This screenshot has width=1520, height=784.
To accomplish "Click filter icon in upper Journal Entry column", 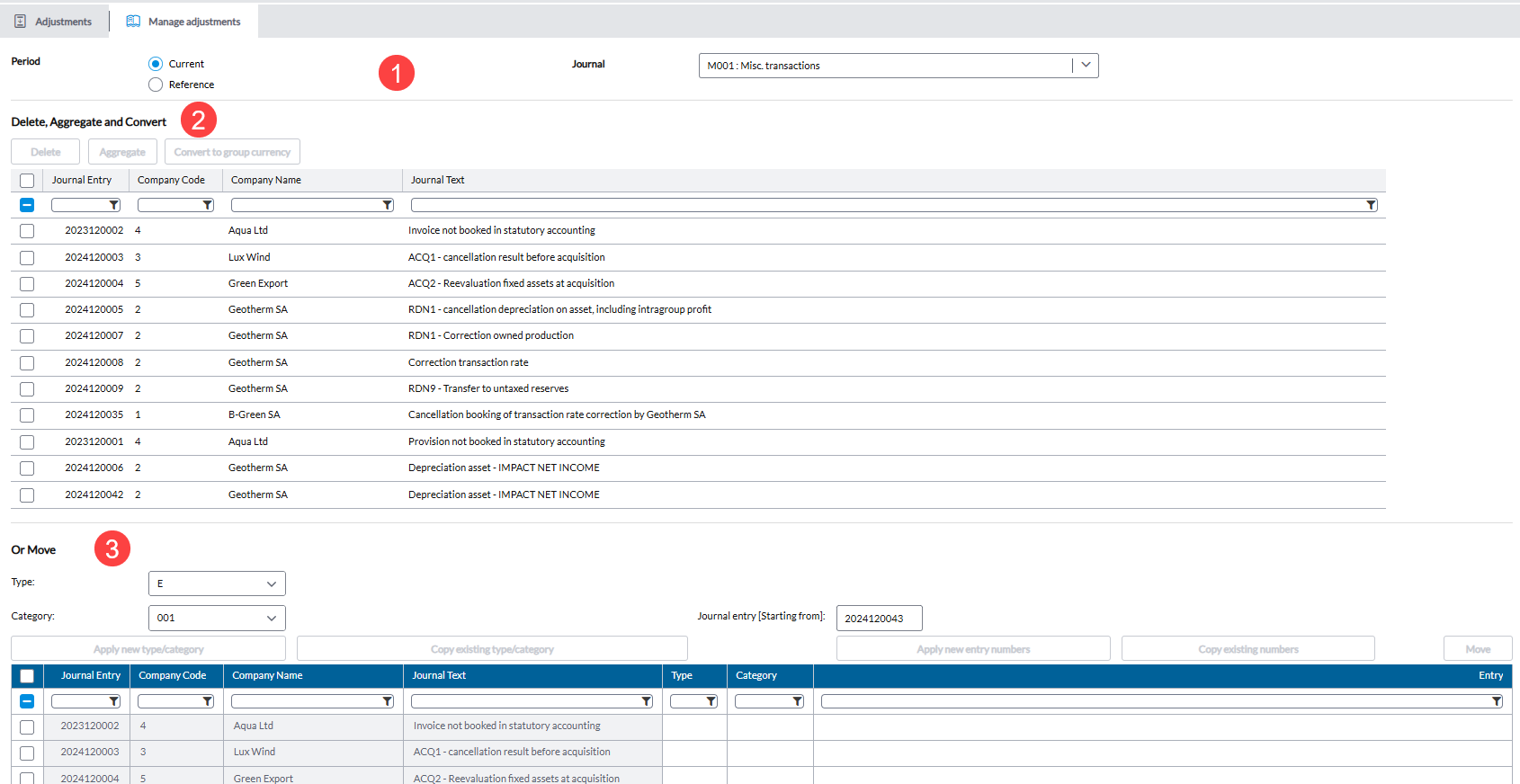I will pyautogui.click(x=114, y=205).
